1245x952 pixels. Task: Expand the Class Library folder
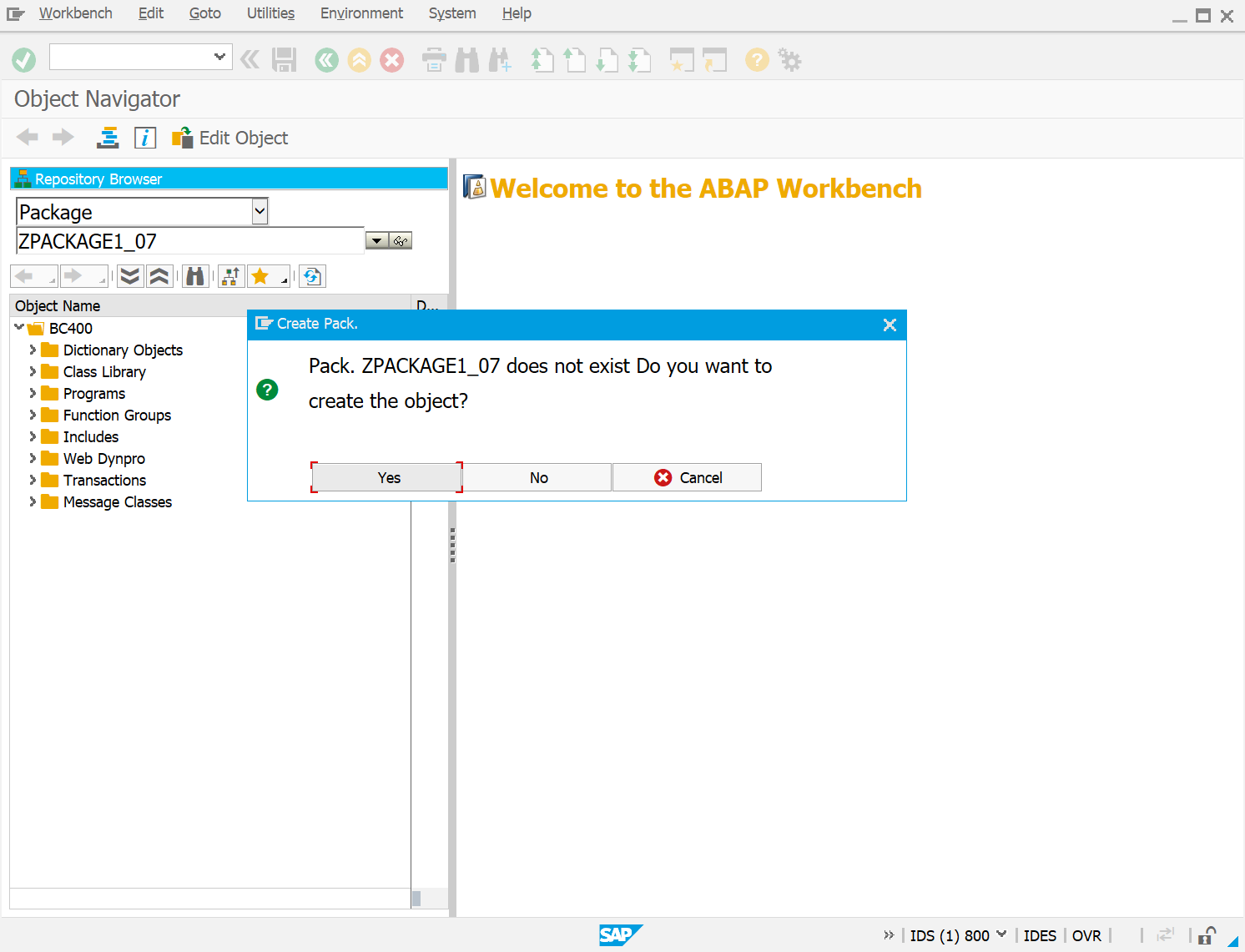click(x=33, y=371)
